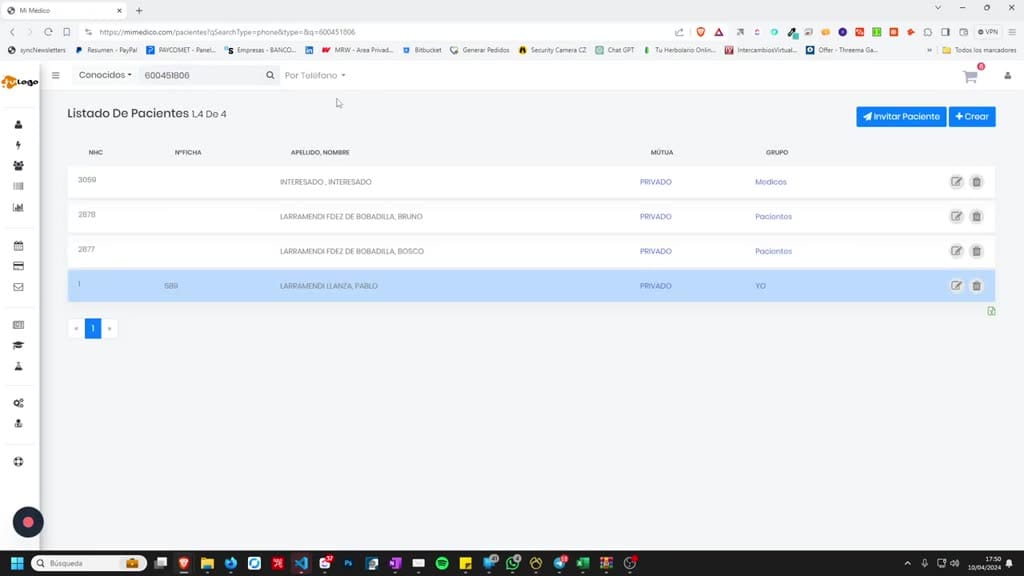Export list with the green spreadsheet icon

pyautogui.click(x=991, y=312)
